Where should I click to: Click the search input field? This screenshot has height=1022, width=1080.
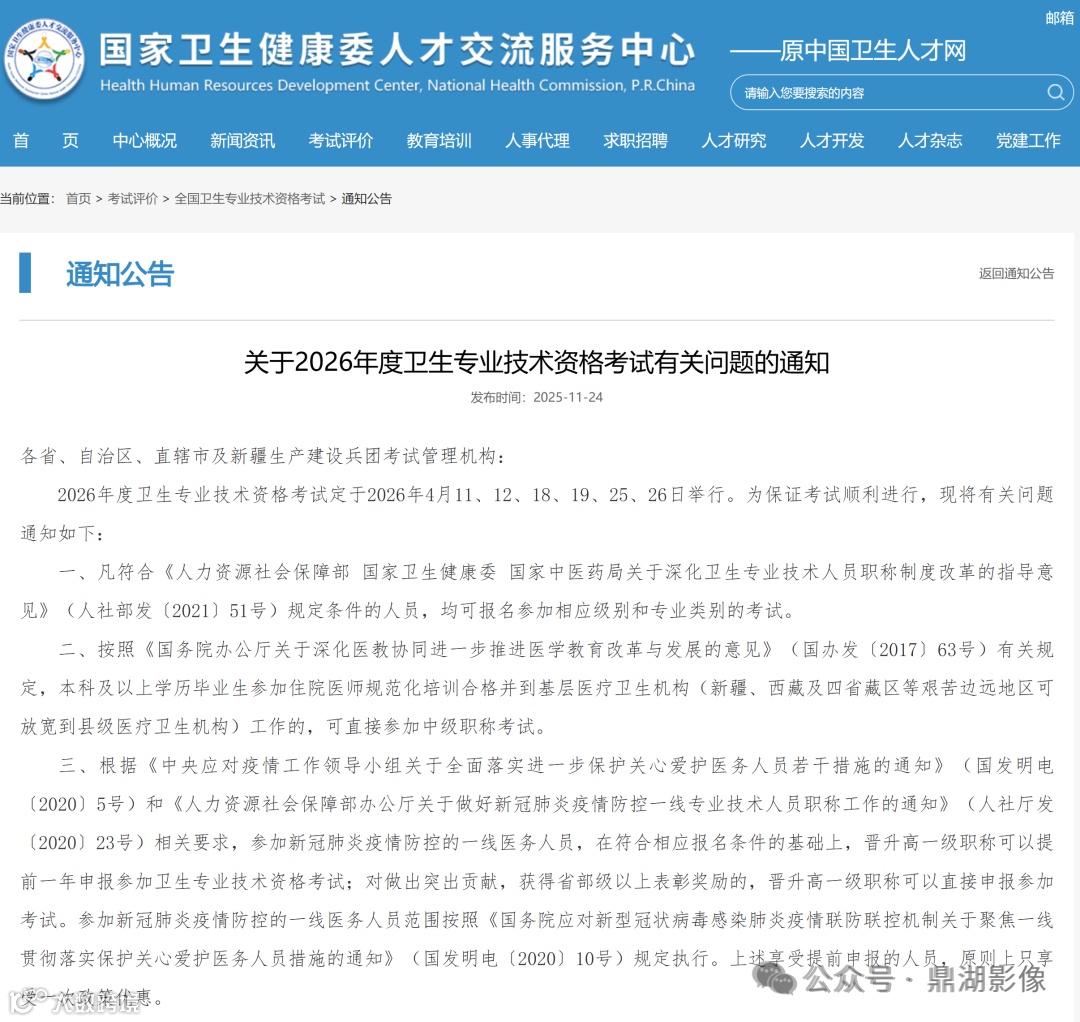901,92
